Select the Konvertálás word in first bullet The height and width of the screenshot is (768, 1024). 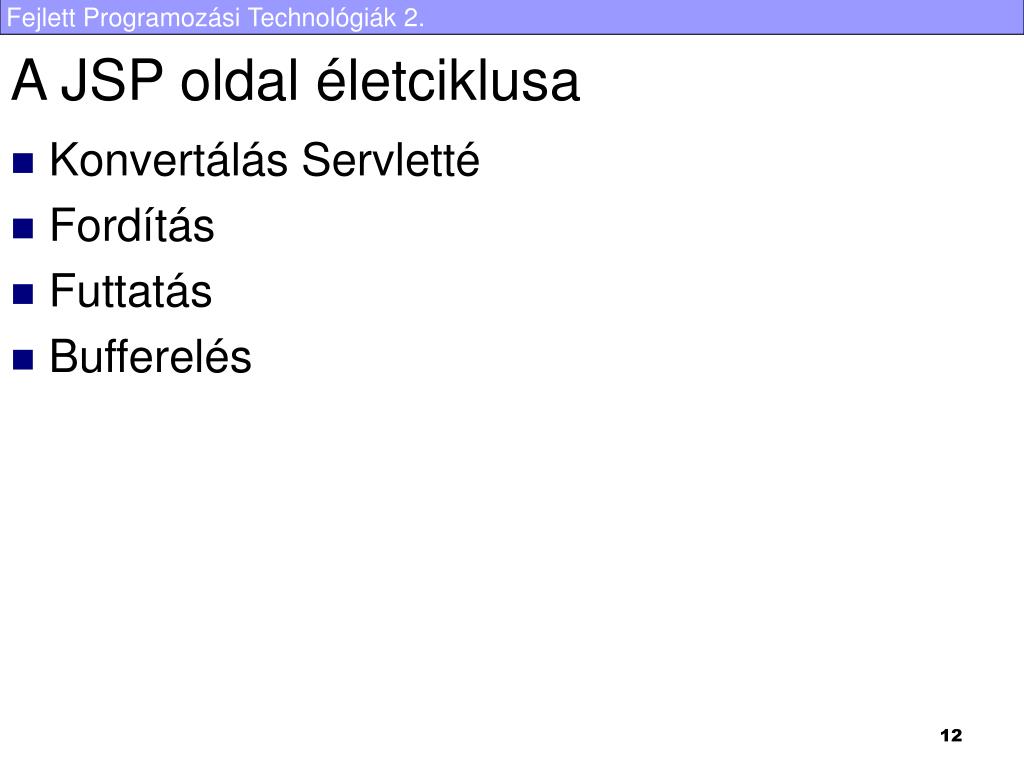[x=168, y=159]
